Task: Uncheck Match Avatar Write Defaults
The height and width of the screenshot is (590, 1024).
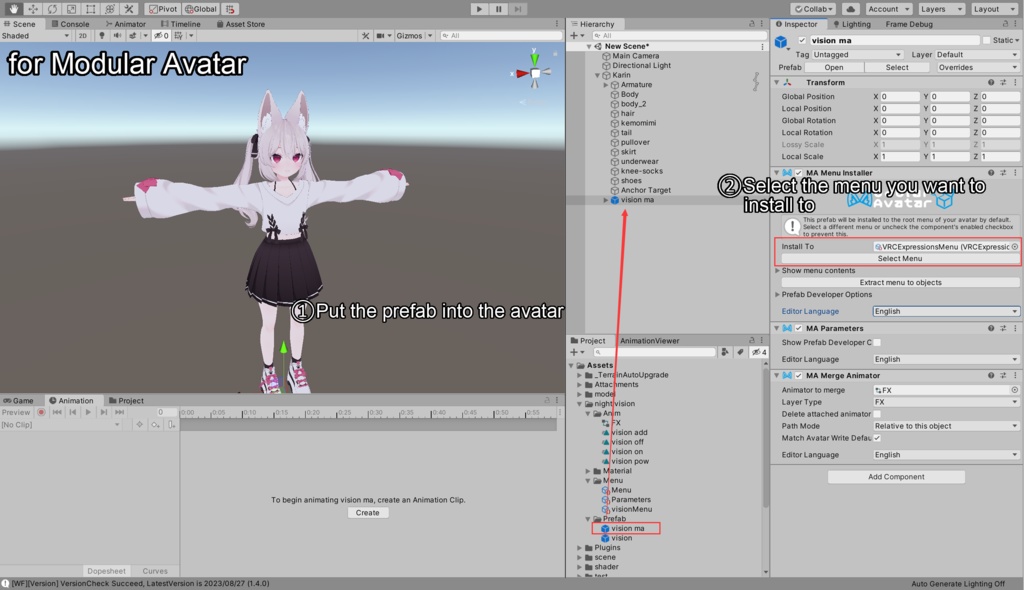Action: [877, 438]
